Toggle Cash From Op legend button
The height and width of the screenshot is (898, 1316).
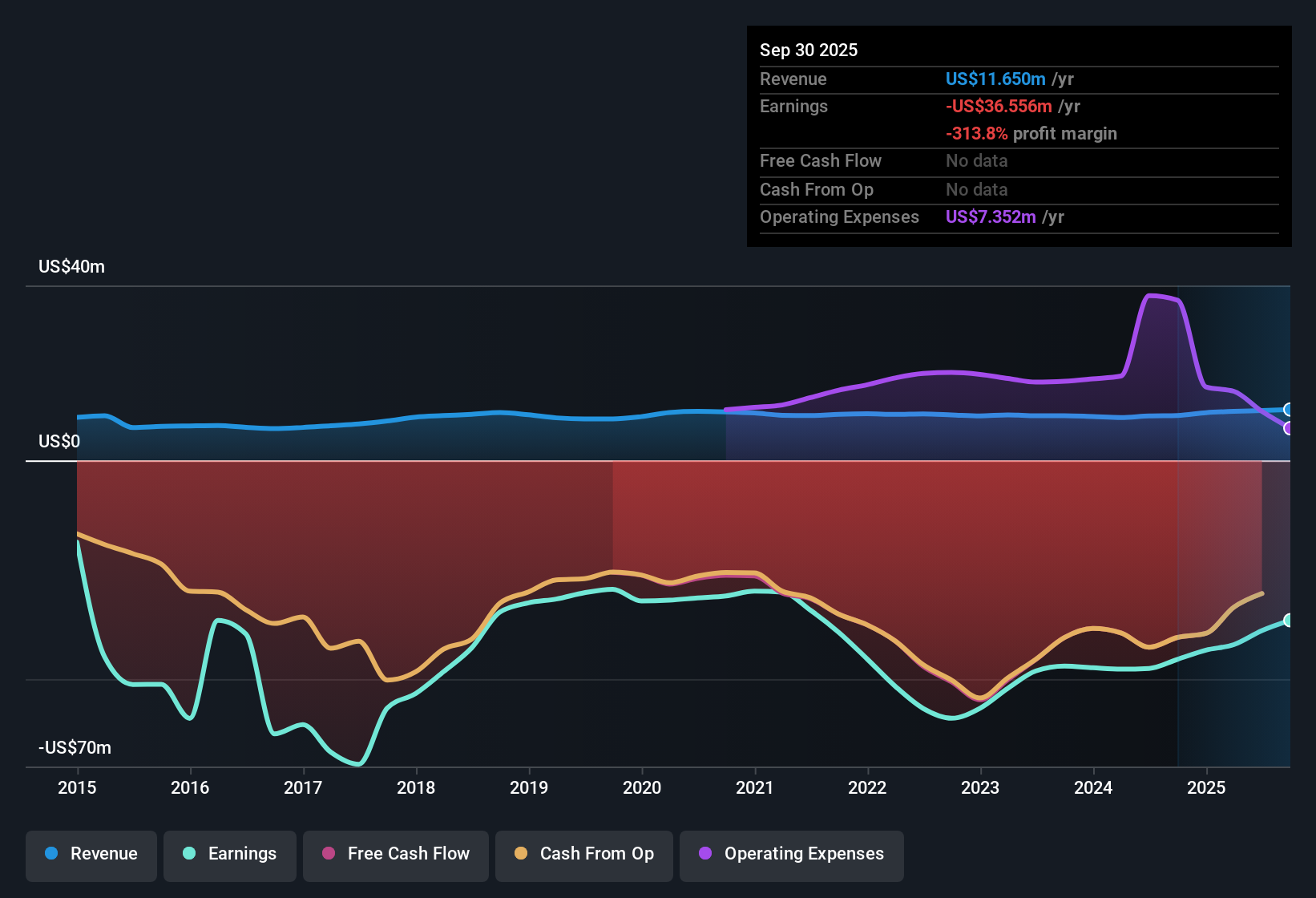(x=583, y=855)
